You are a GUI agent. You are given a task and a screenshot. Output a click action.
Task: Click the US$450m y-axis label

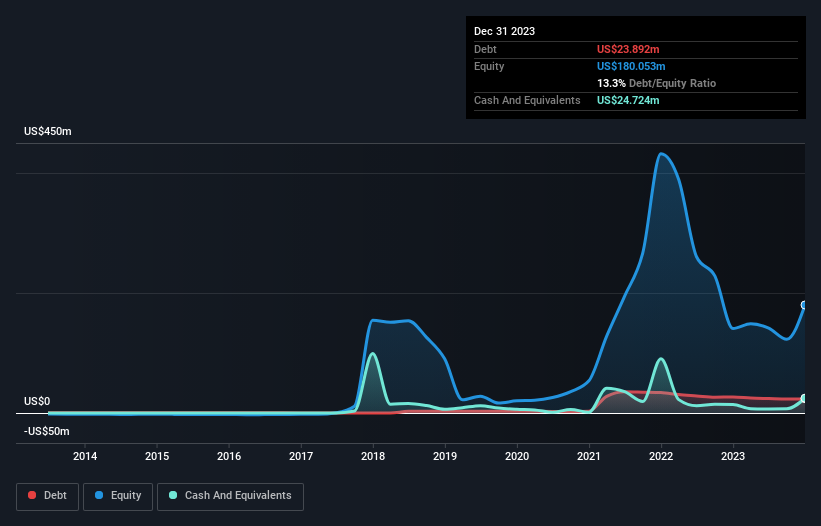coord(48,131)
